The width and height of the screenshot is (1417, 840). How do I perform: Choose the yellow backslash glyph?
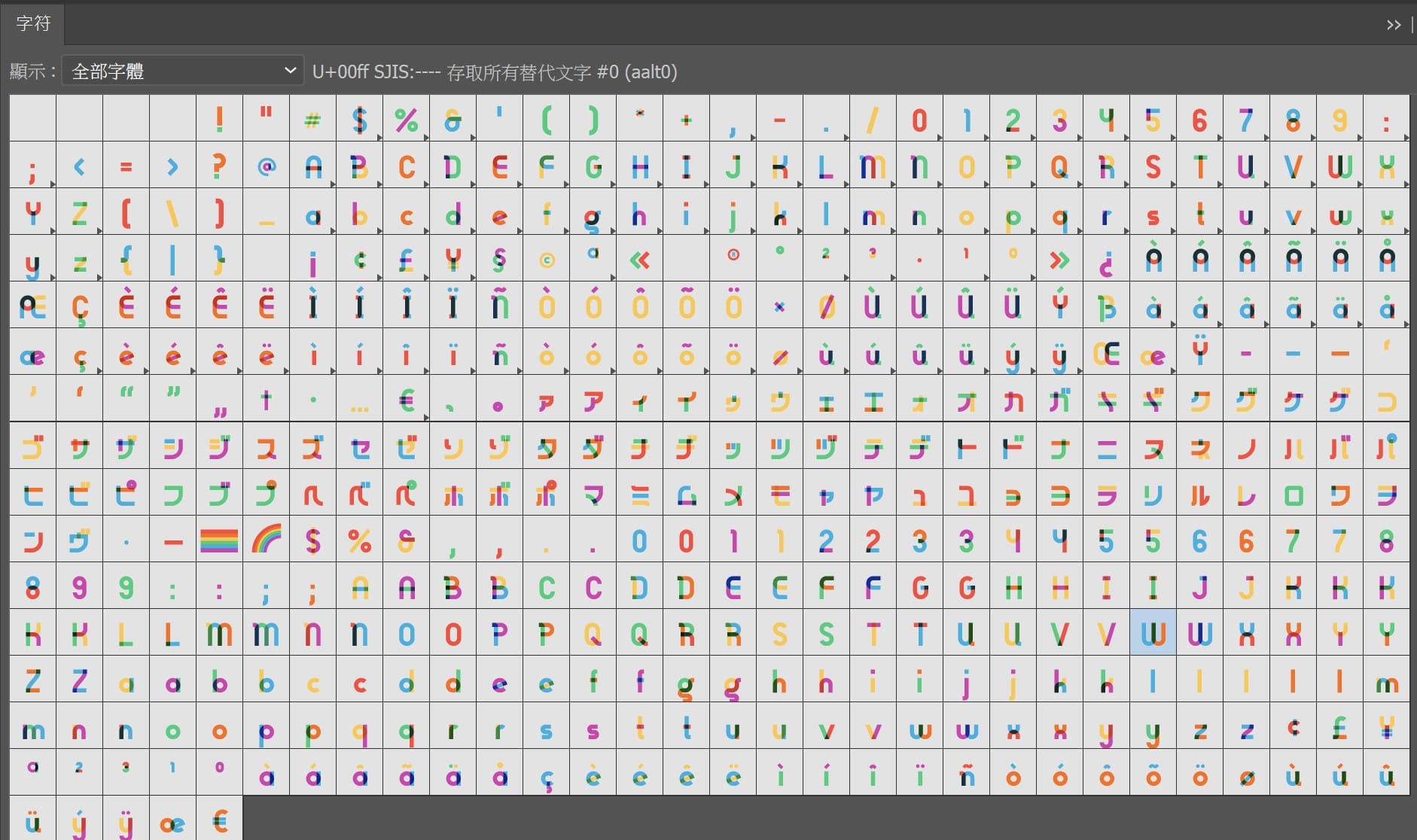coord(173,212)
